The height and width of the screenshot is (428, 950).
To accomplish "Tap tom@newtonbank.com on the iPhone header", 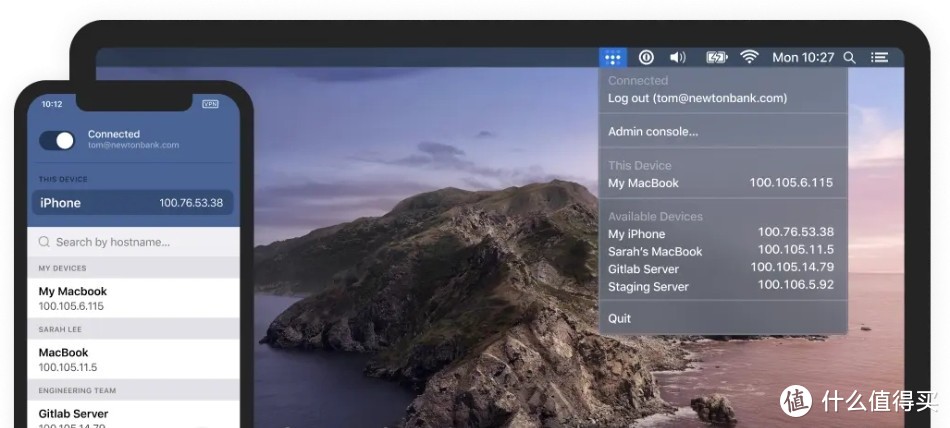I will [133, 145].
